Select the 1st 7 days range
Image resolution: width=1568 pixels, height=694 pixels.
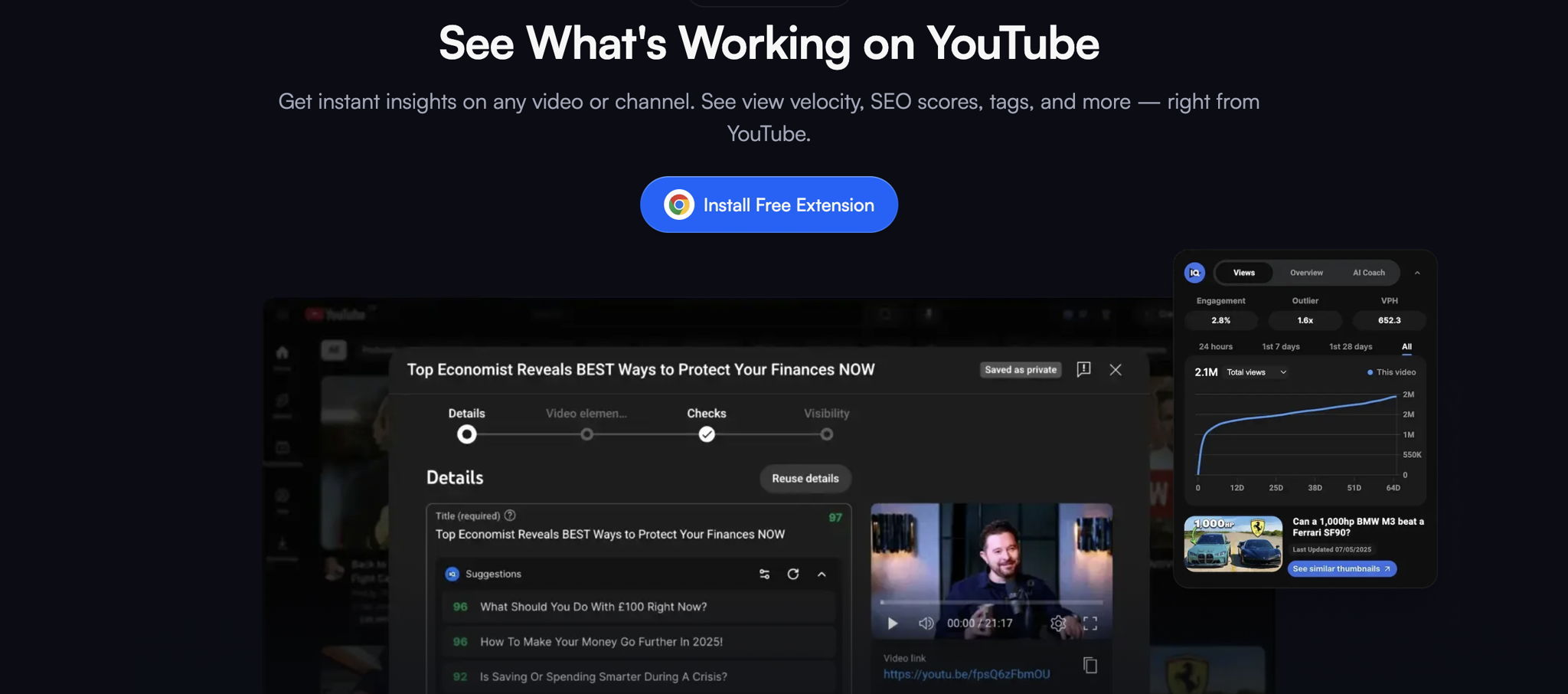pyautogui.click(x=1281, y=347)
